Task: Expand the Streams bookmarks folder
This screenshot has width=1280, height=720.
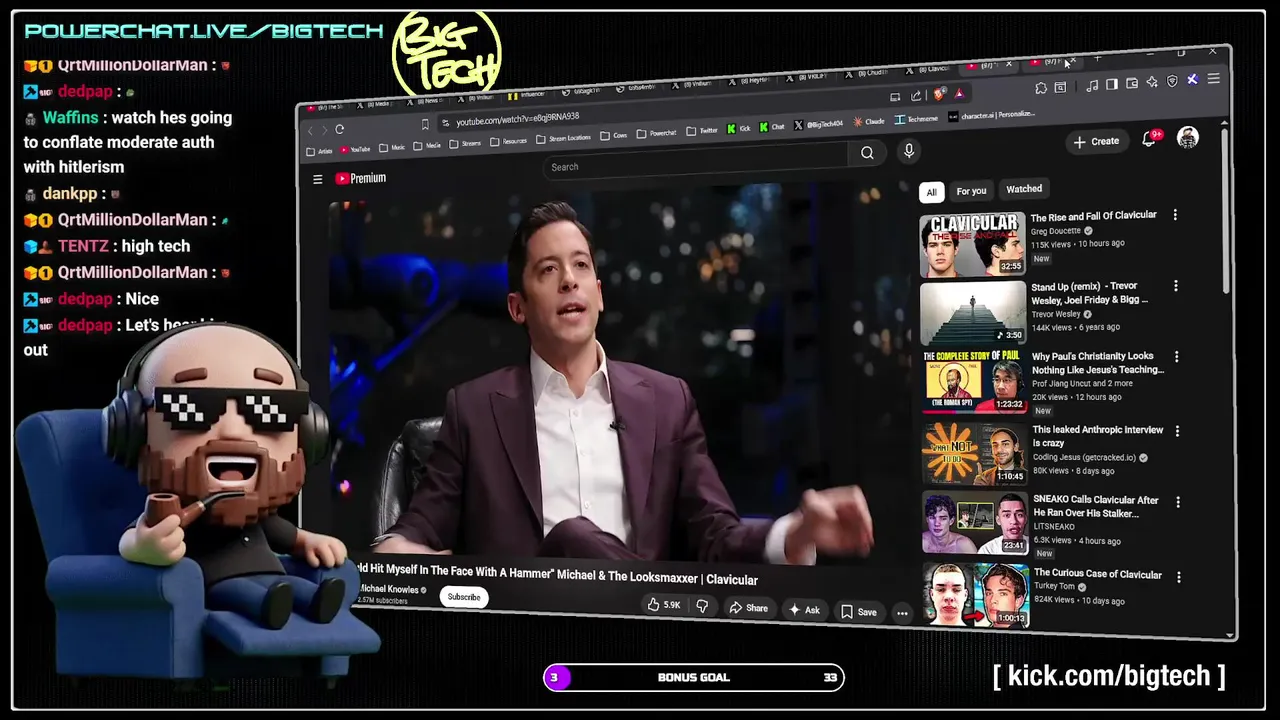Action: [x=465, y=144]
